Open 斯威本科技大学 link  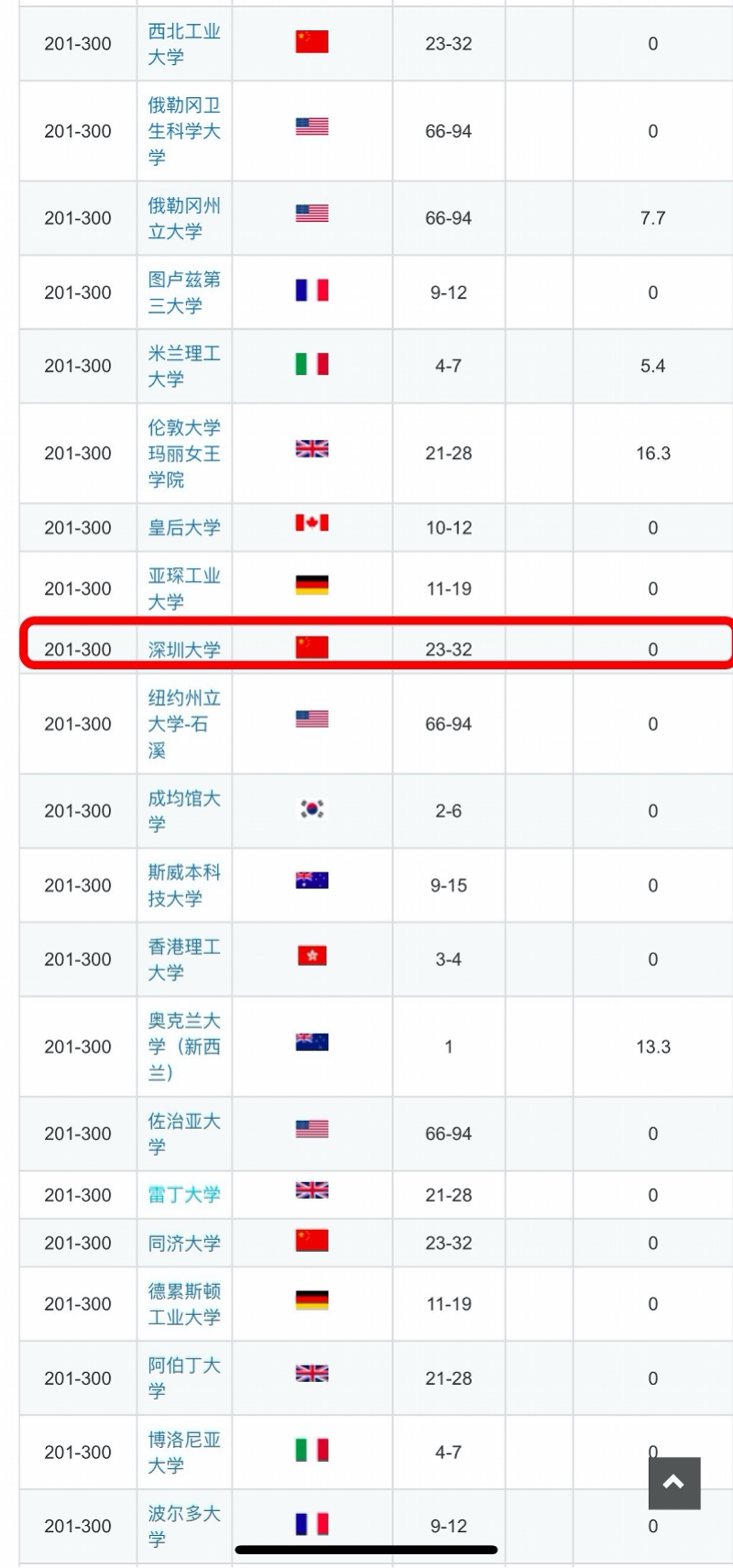pyautogui.click(x=184, y=885)
